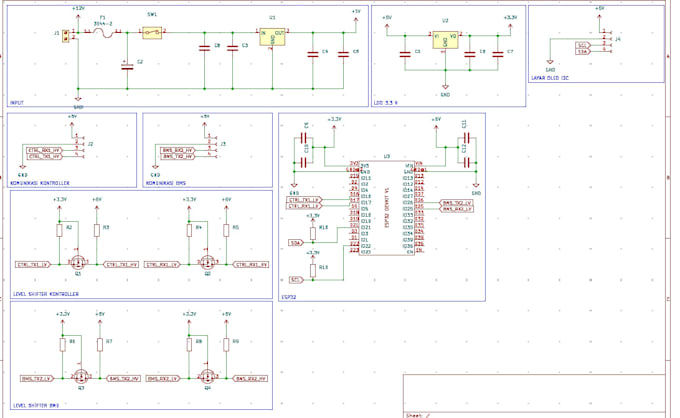Select BMS_TX2_HV label right of Q3

click(x=124, y=379)
